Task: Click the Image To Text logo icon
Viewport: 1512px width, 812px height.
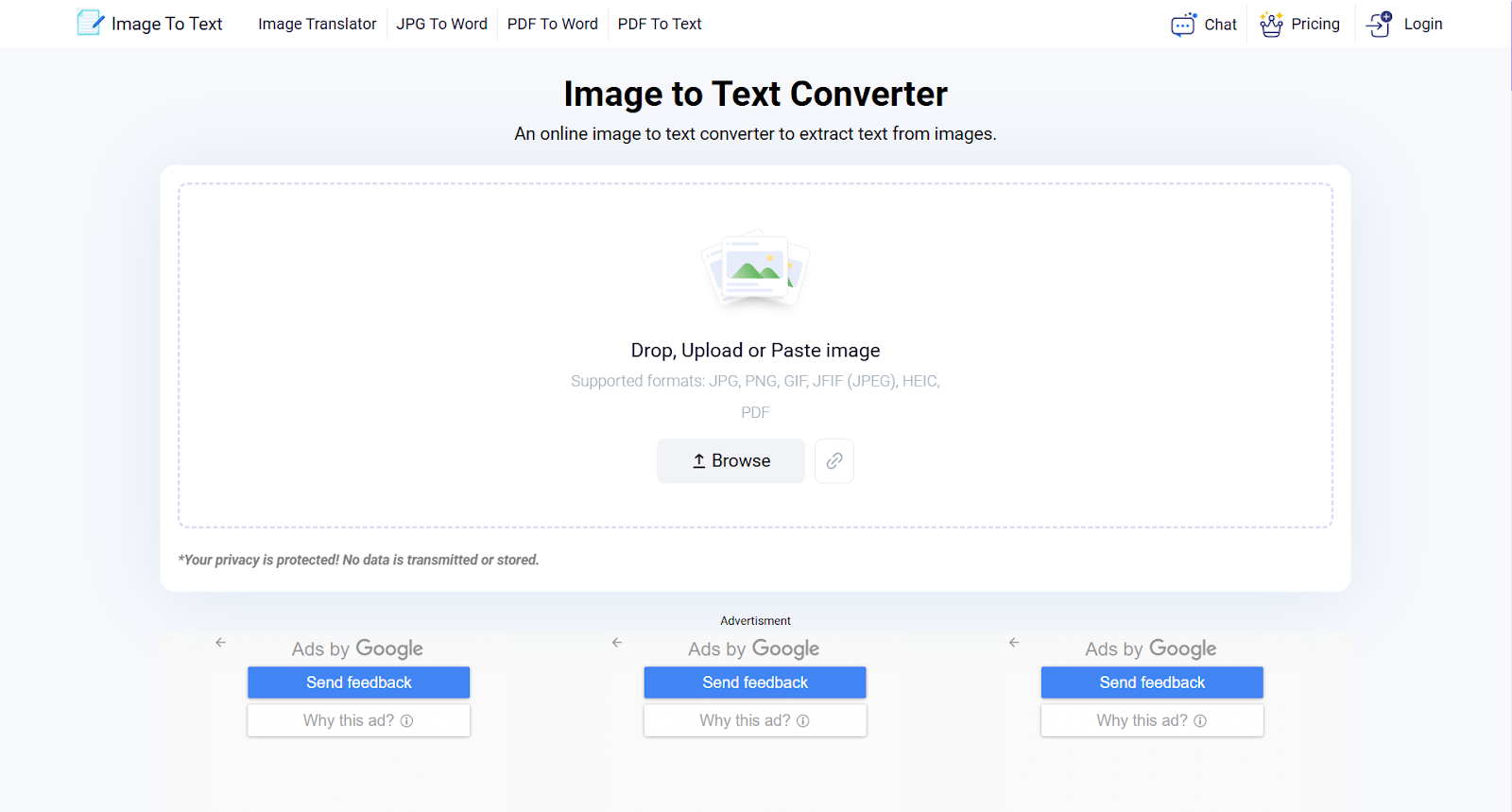Action: [90, 23]
